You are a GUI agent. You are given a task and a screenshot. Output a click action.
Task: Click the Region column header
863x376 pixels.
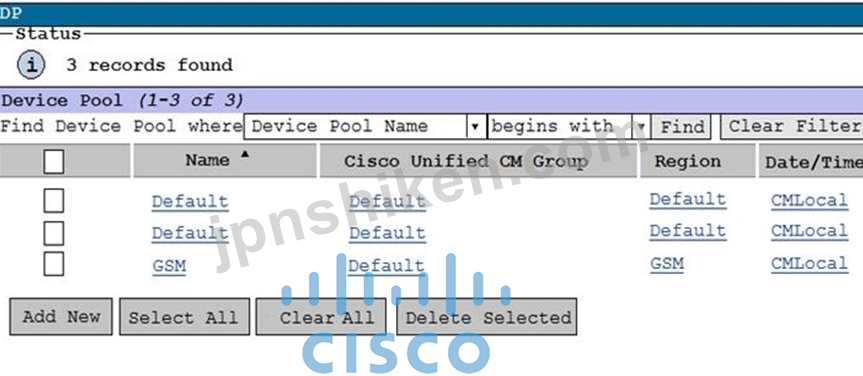coord(687,161)
